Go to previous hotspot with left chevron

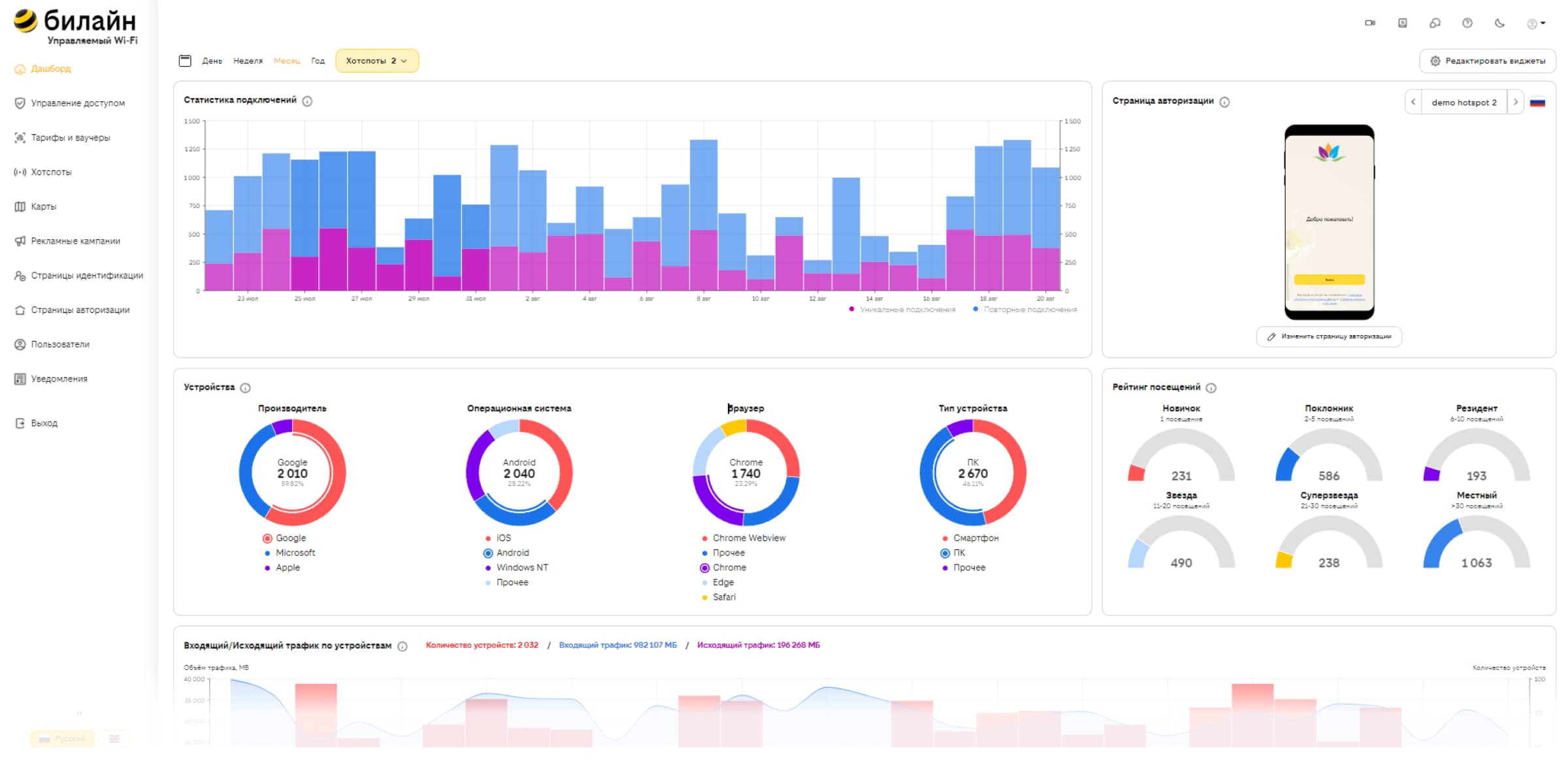(1413, 102)
